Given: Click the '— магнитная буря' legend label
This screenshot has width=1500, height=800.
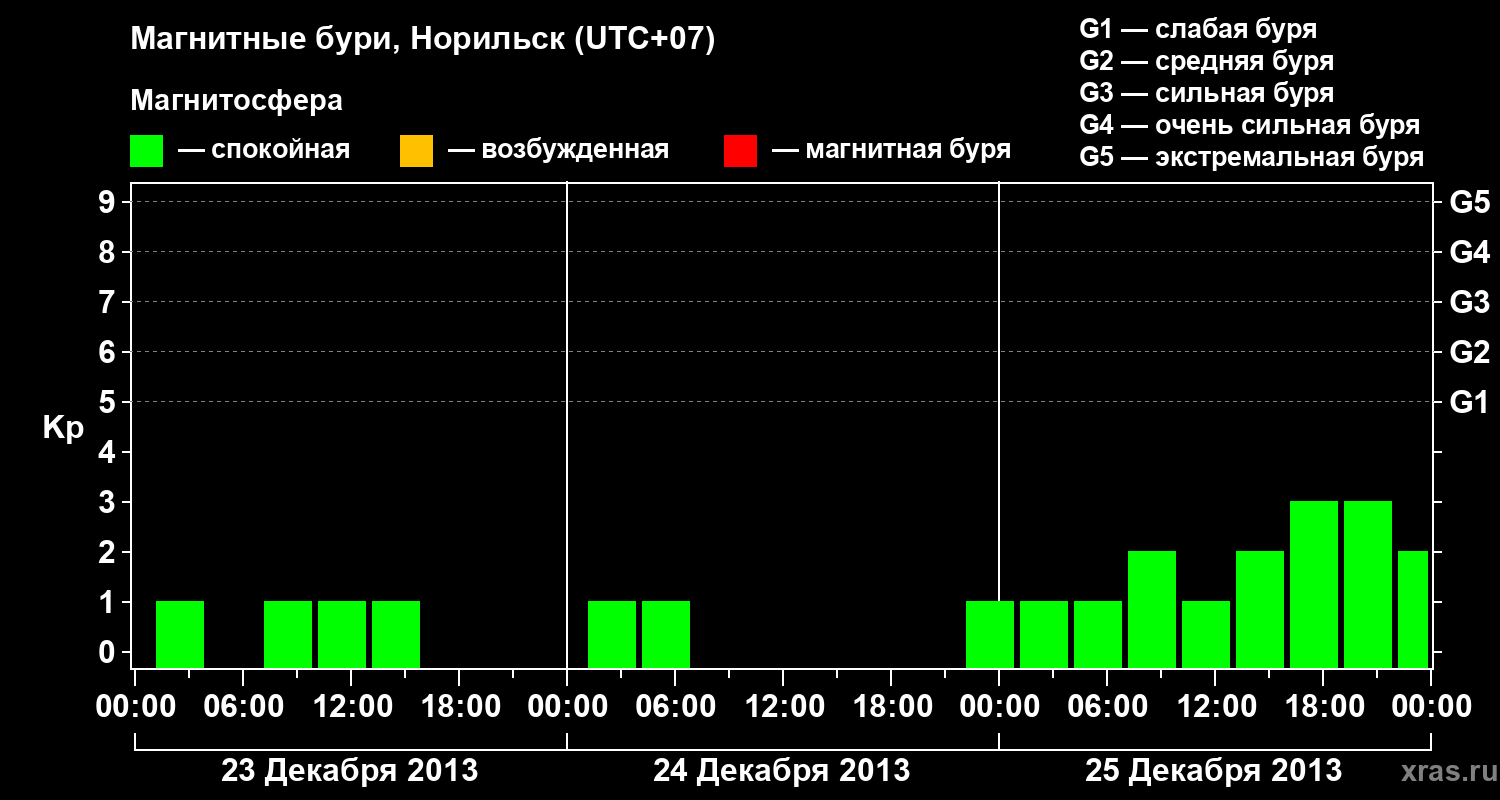Looking at the screenshot, I should 891,151.
